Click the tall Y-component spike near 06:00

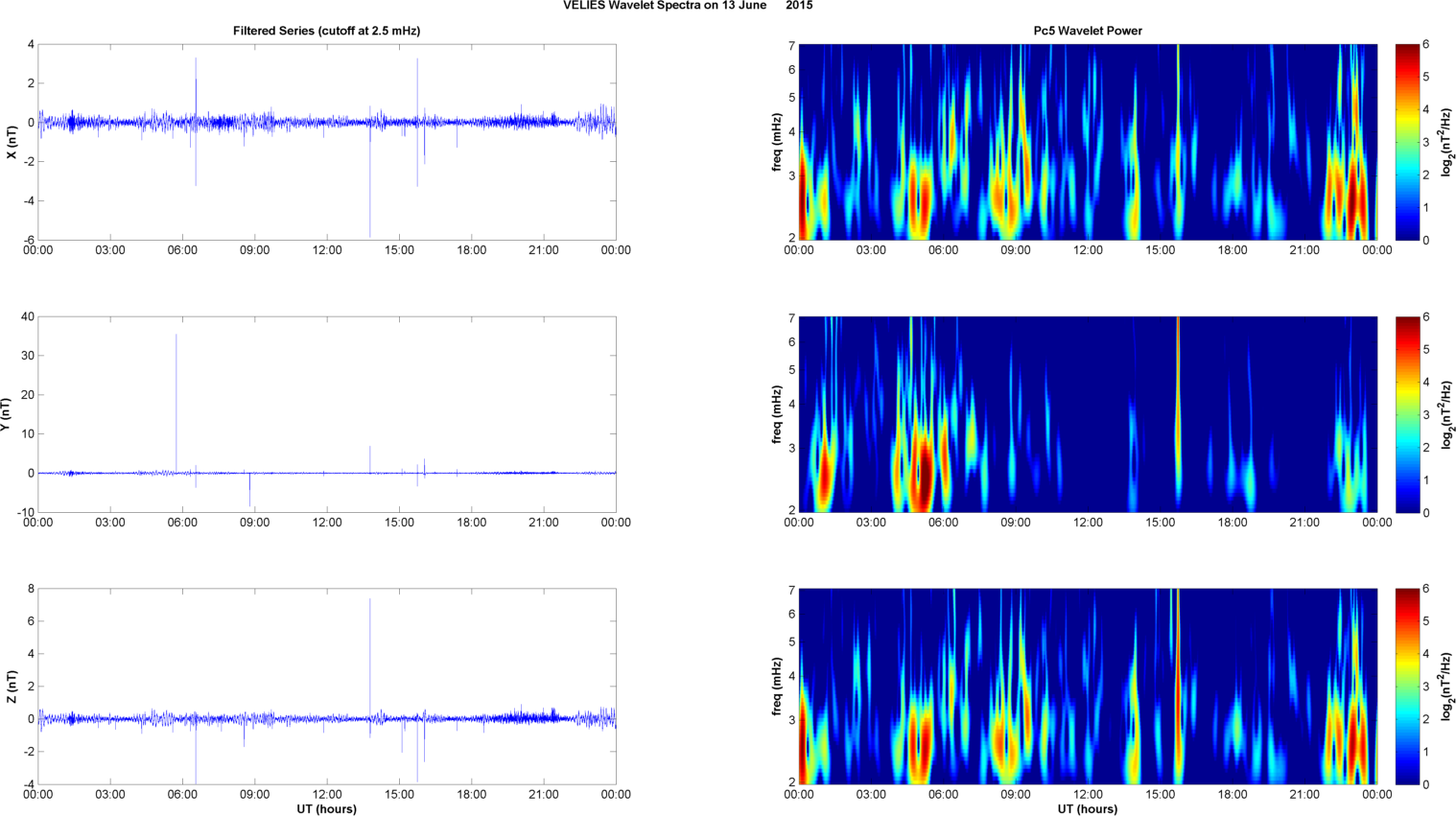[x=176, y=403]
